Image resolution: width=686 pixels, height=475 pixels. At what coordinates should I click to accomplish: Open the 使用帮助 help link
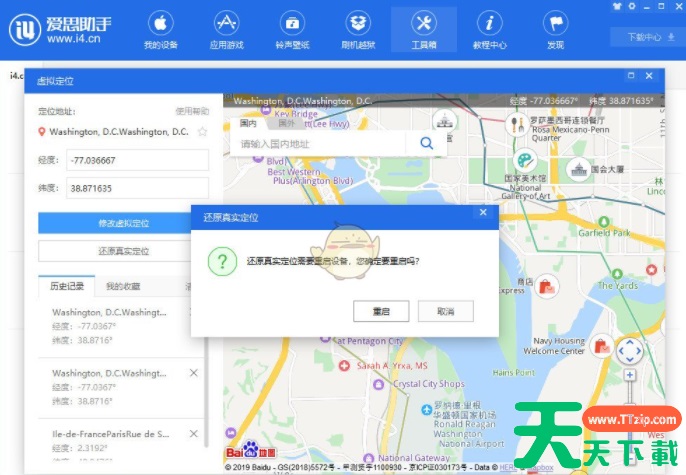pos(192,111)
